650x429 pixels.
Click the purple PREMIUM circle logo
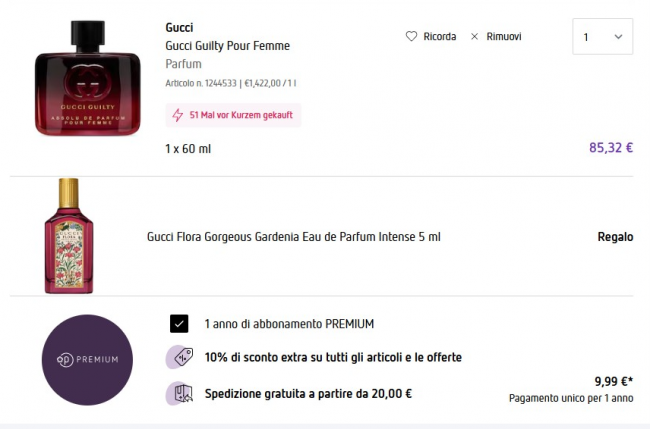(x=87, y=360)
